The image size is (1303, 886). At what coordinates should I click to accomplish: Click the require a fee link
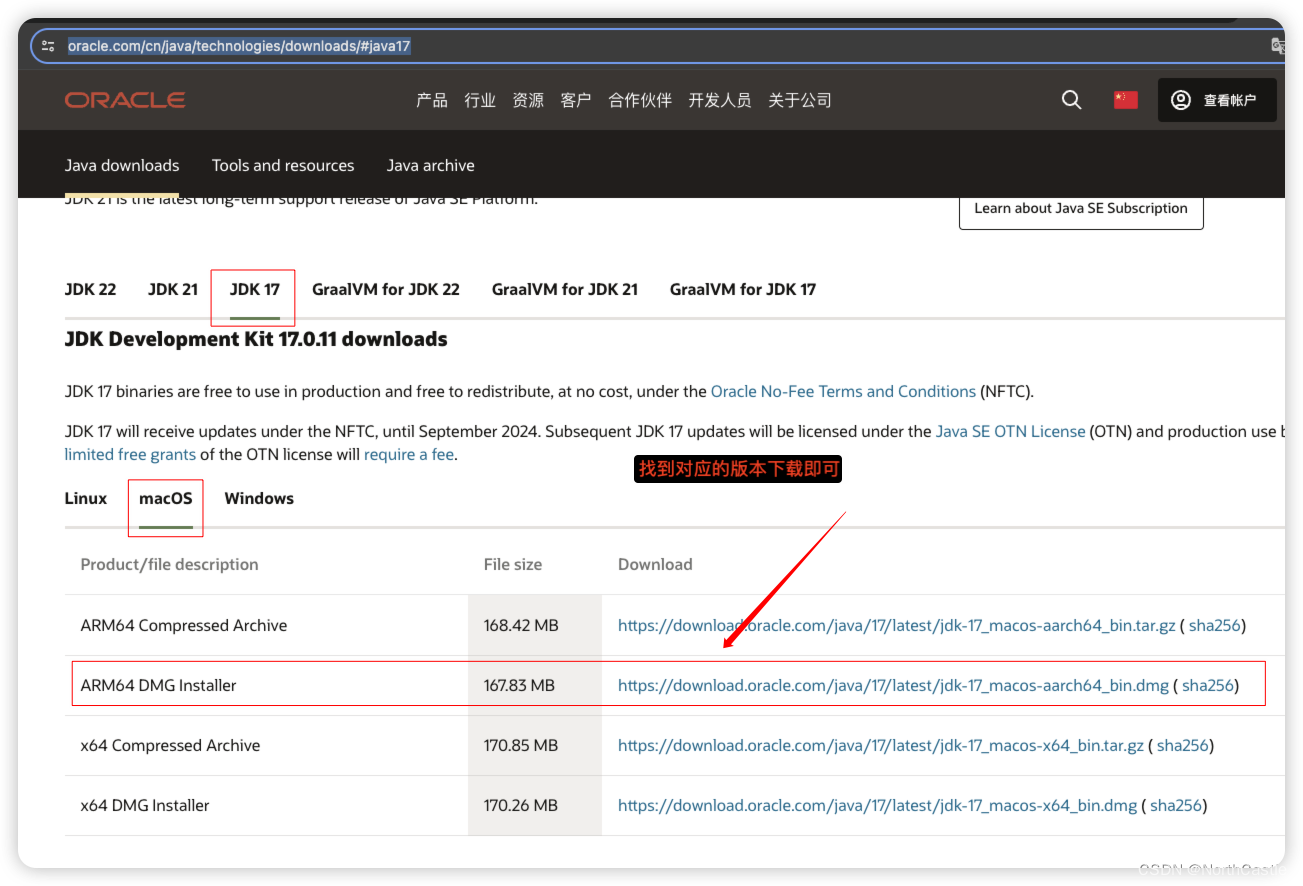409,454
